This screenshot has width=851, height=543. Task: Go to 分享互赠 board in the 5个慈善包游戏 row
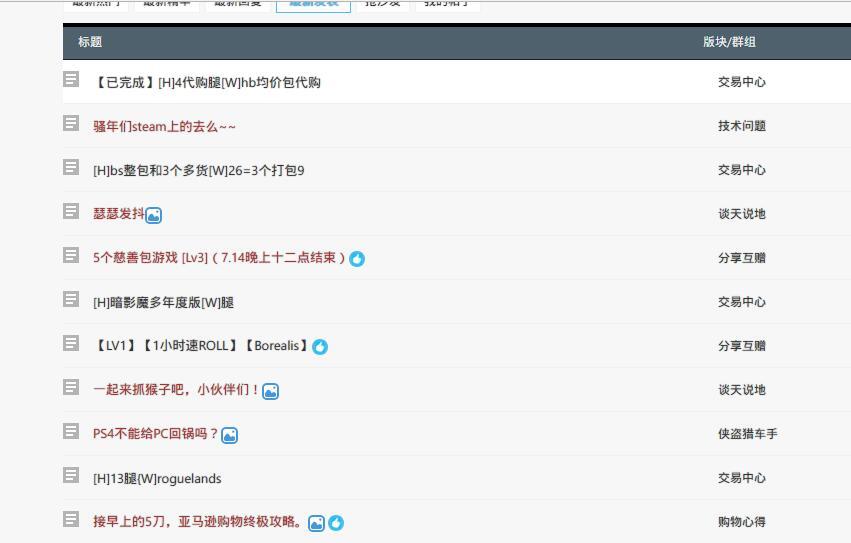tap(742, 258)
